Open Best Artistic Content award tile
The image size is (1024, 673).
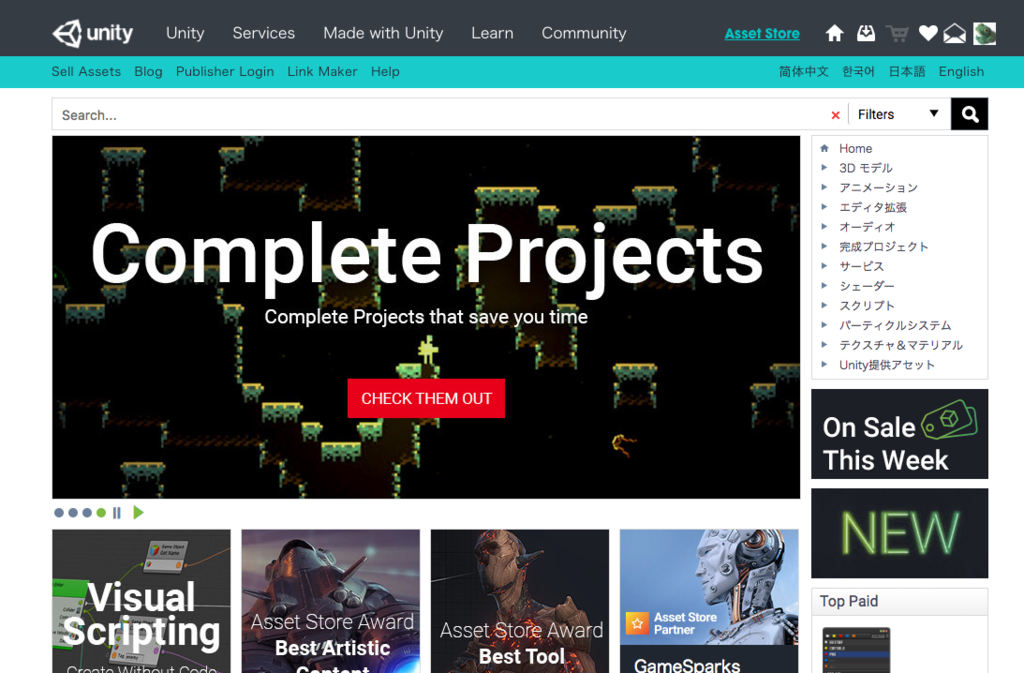pyautogui.click(x=330, y=601)
